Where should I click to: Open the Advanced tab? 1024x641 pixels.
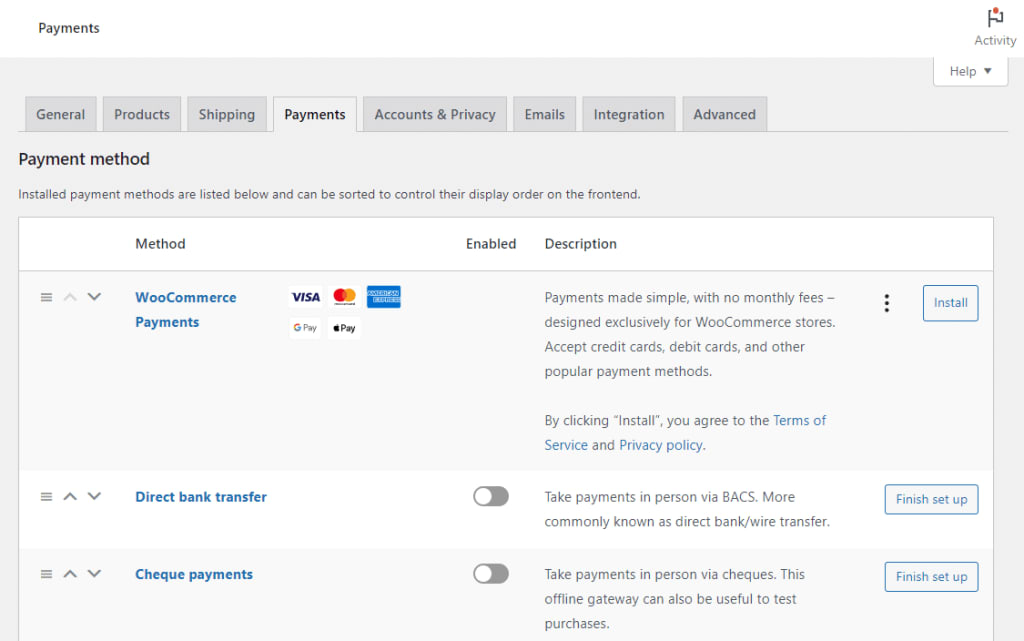[x=724, y=114]
